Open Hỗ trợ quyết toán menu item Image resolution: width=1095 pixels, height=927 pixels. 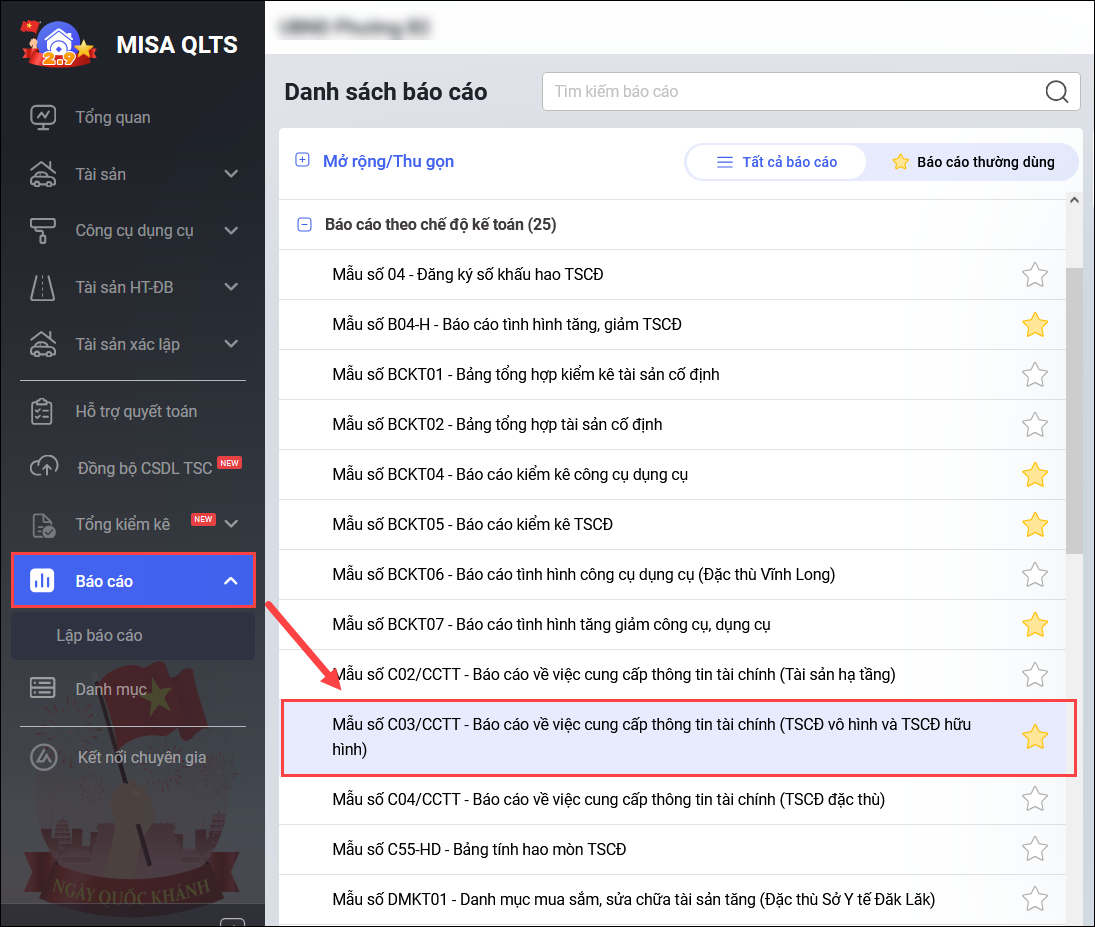coord(136,411)
